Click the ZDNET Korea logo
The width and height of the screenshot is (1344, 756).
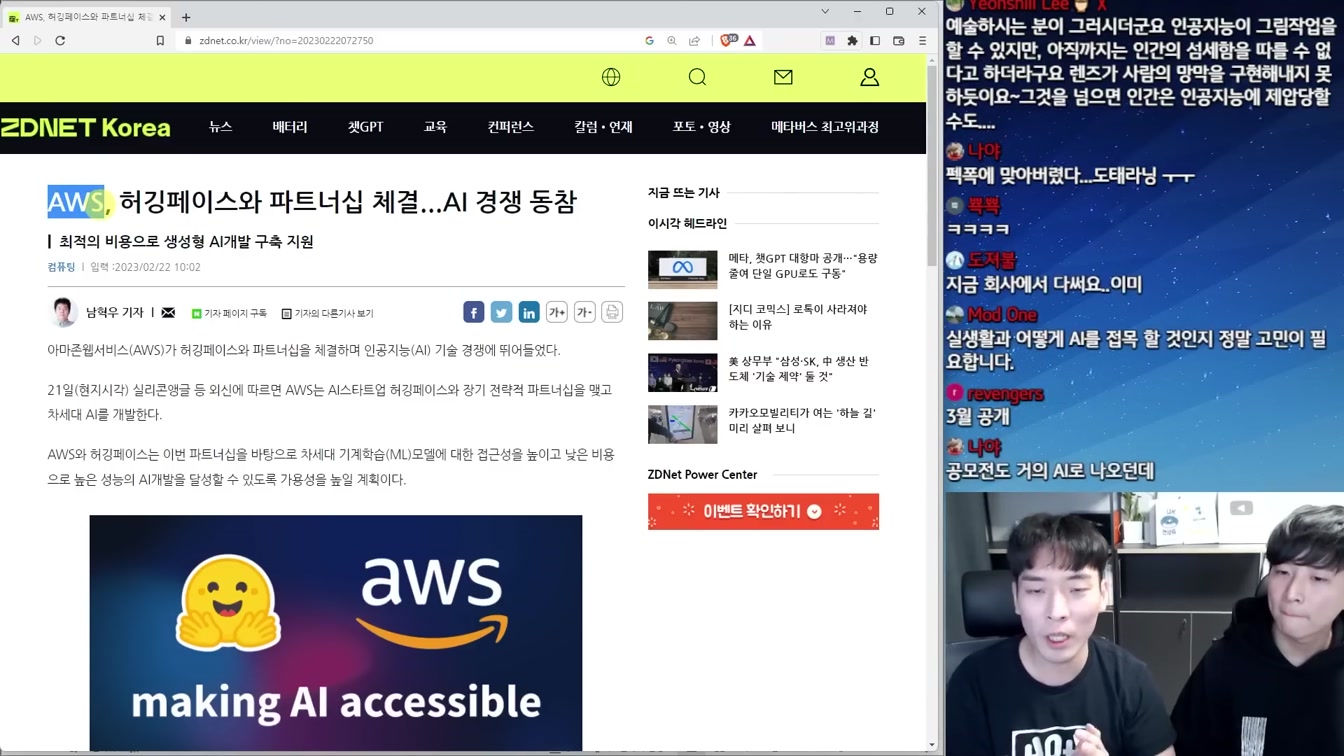(86, 128)
